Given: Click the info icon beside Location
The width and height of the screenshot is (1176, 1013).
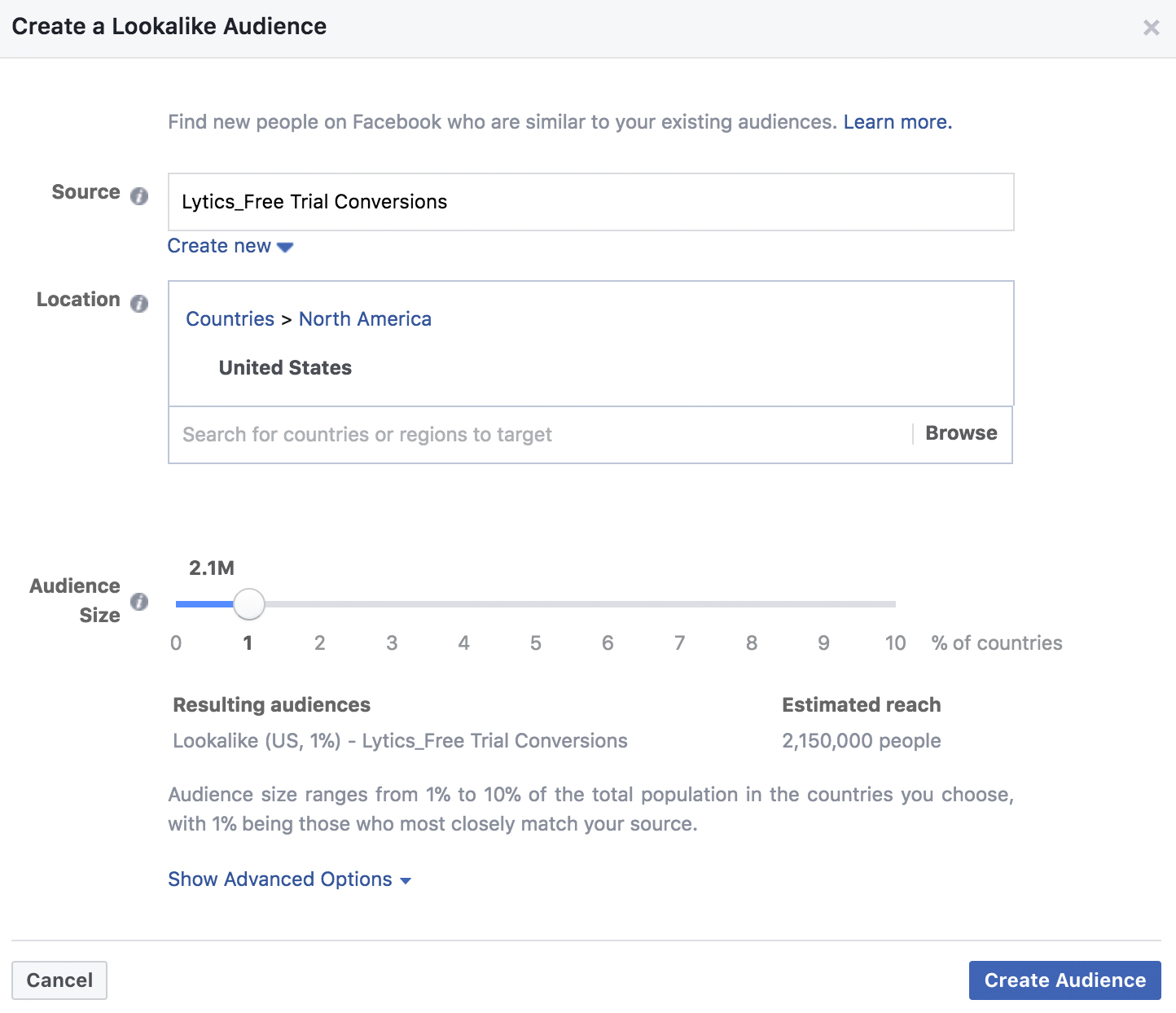Looking at the screenshot, I should click(x=139, y=304).
